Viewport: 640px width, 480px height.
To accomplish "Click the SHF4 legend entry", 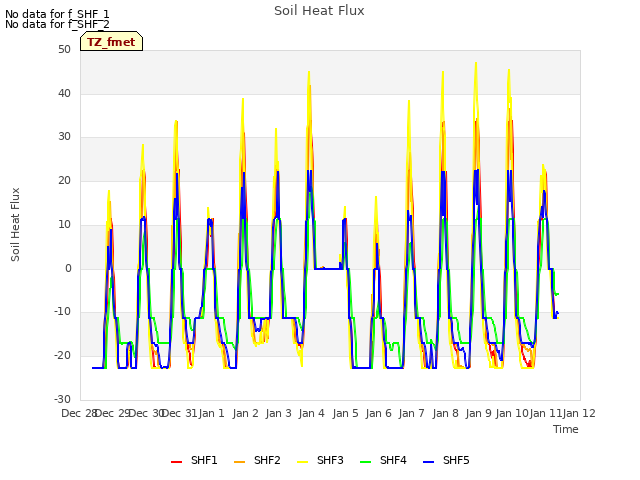I will [383, 460].
